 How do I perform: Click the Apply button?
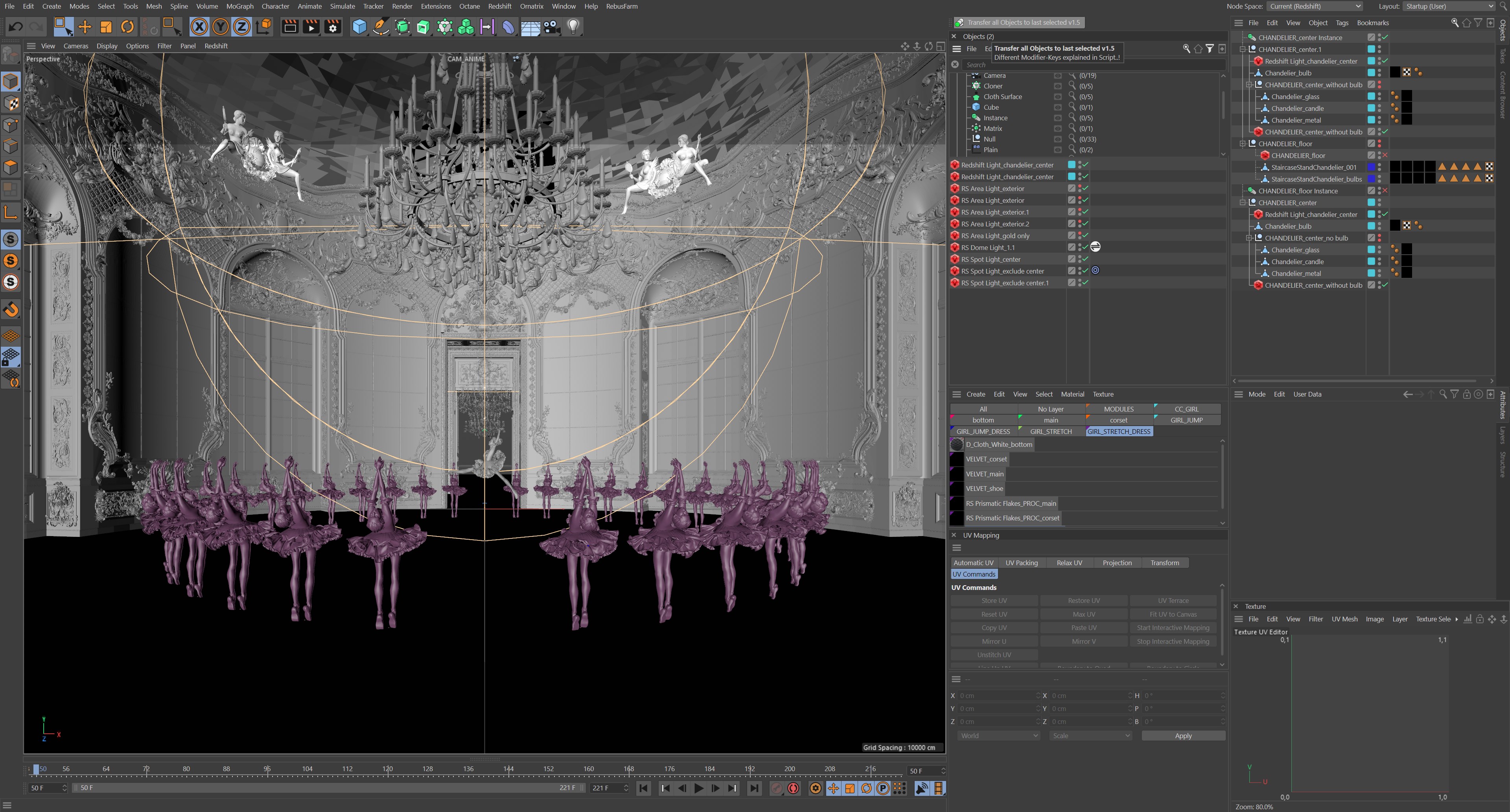(1183, 736)
